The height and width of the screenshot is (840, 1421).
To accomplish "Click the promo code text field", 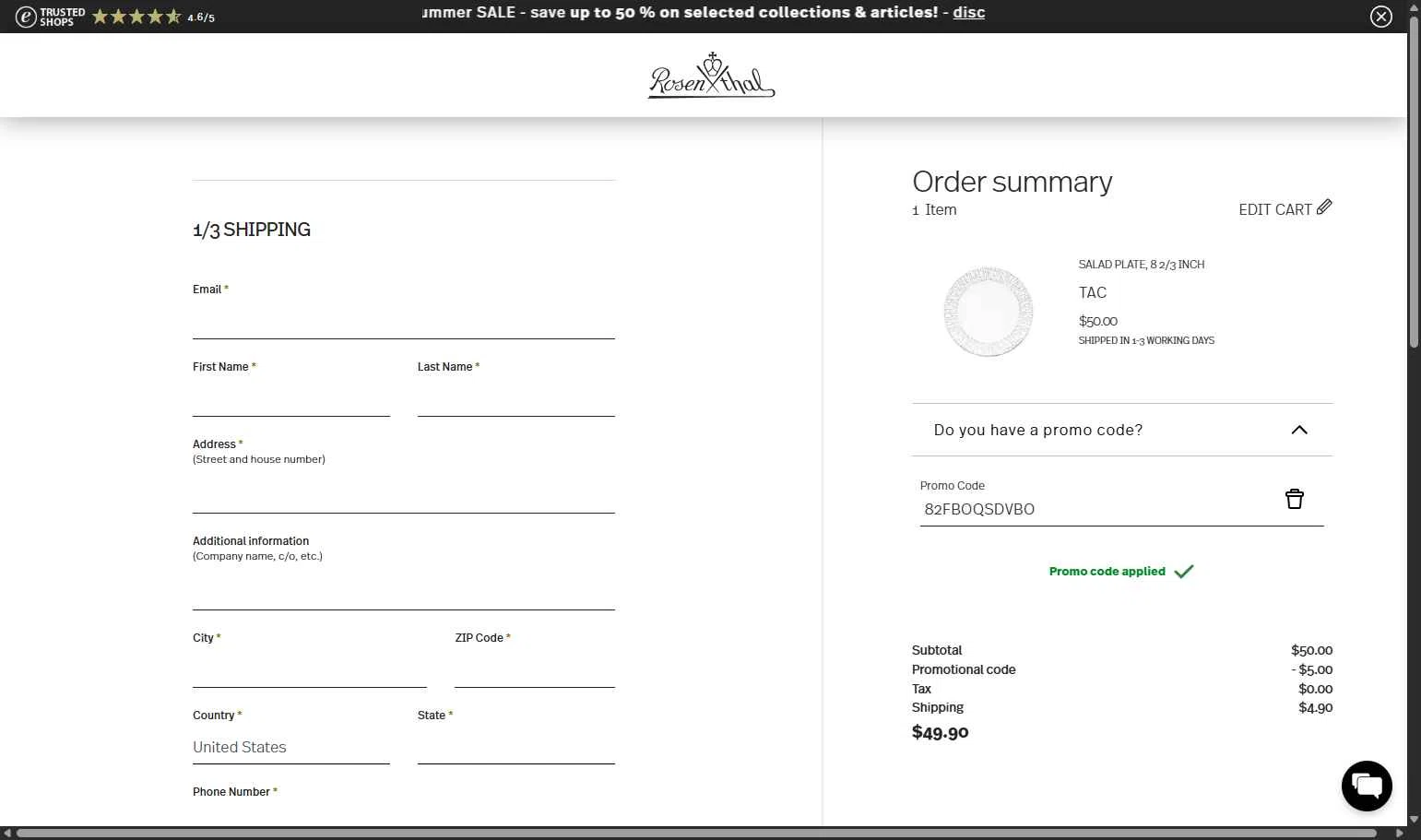I will coord(1097,509).
